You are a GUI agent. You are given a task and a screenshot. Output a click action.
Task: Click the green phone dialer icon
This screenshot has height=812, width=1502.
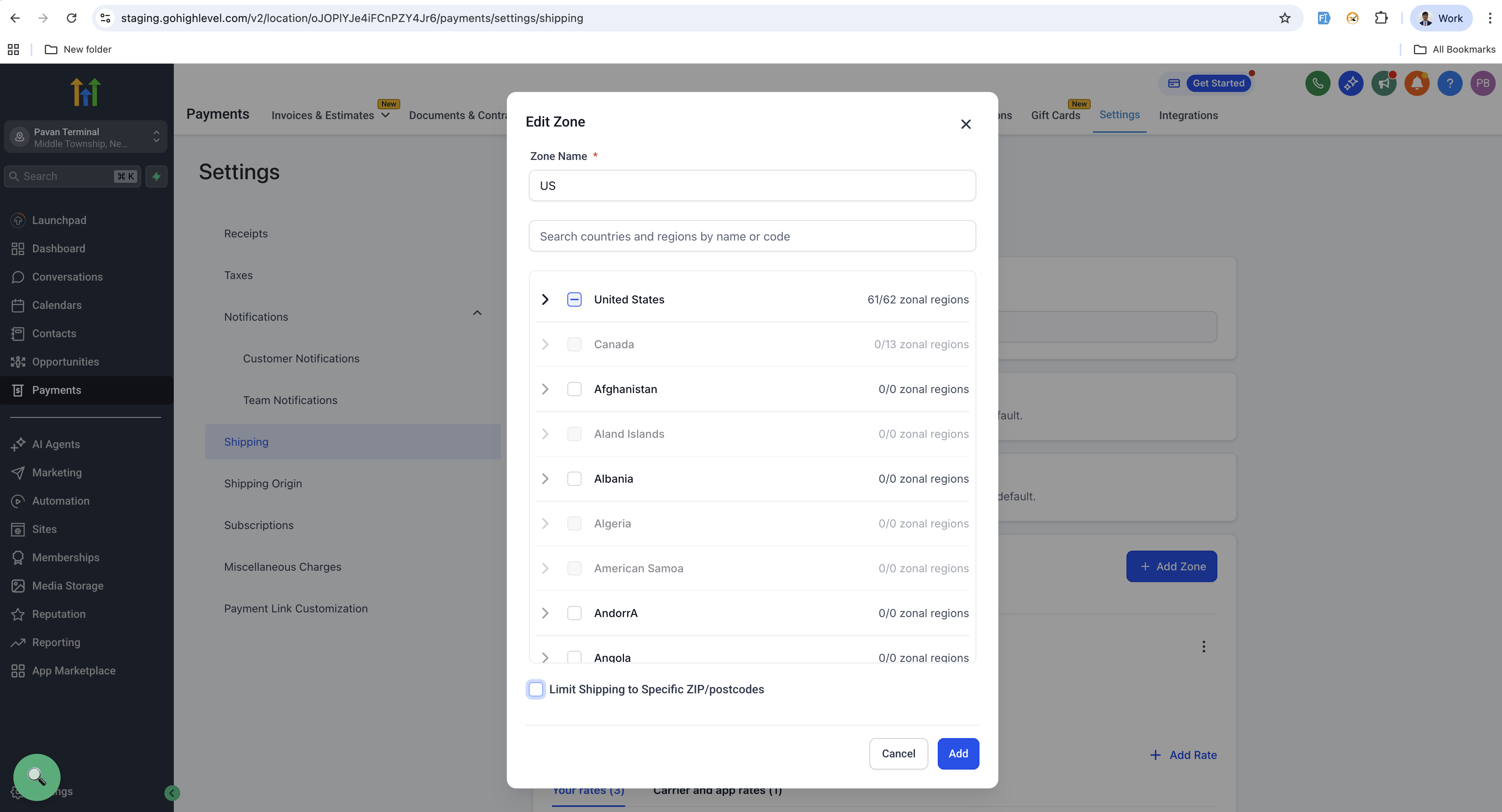pos(1317,83)
